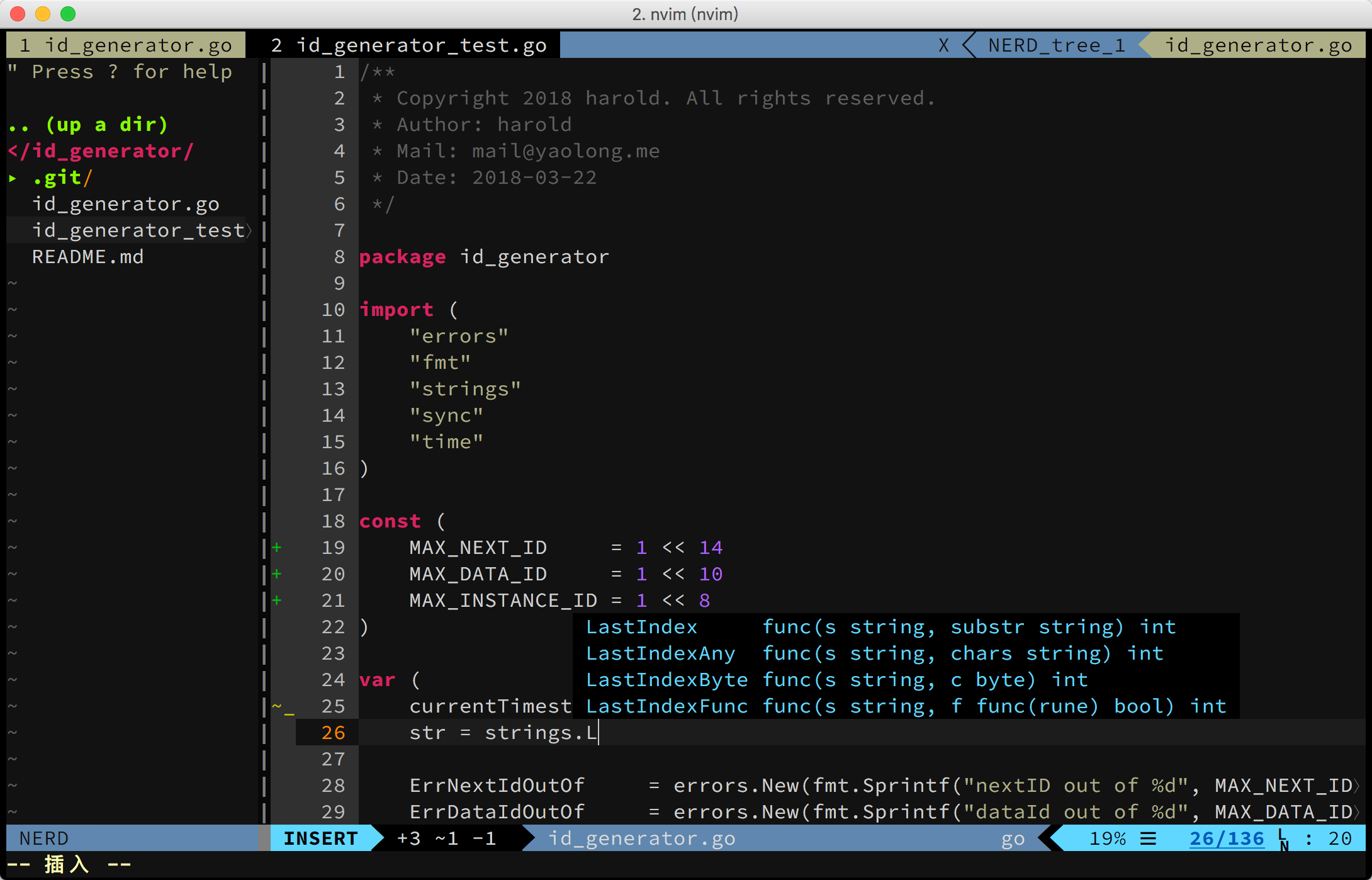This screenshot has height=880, width=1372.
Task: Click the green plus sign on line 21
Action: [x=277, y=601]
